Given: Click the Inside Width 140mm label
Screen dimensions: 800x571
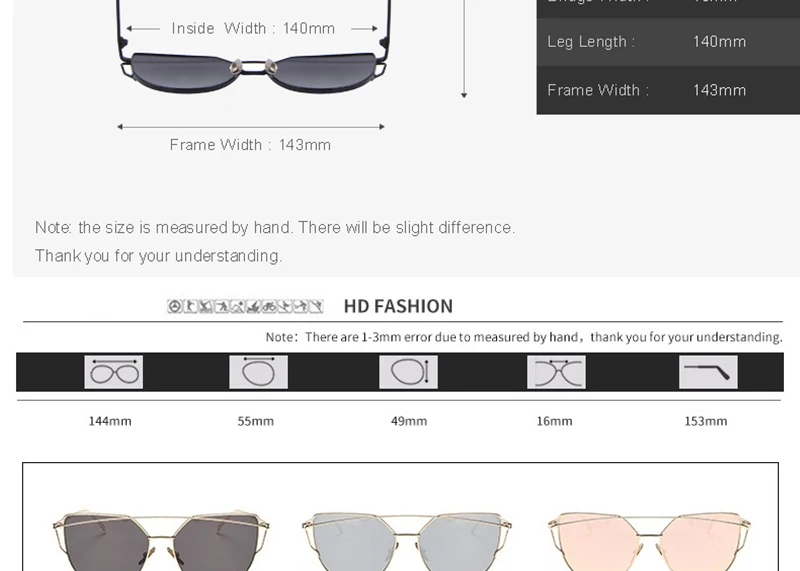Looking at the screenshot, I should point(253,28).
